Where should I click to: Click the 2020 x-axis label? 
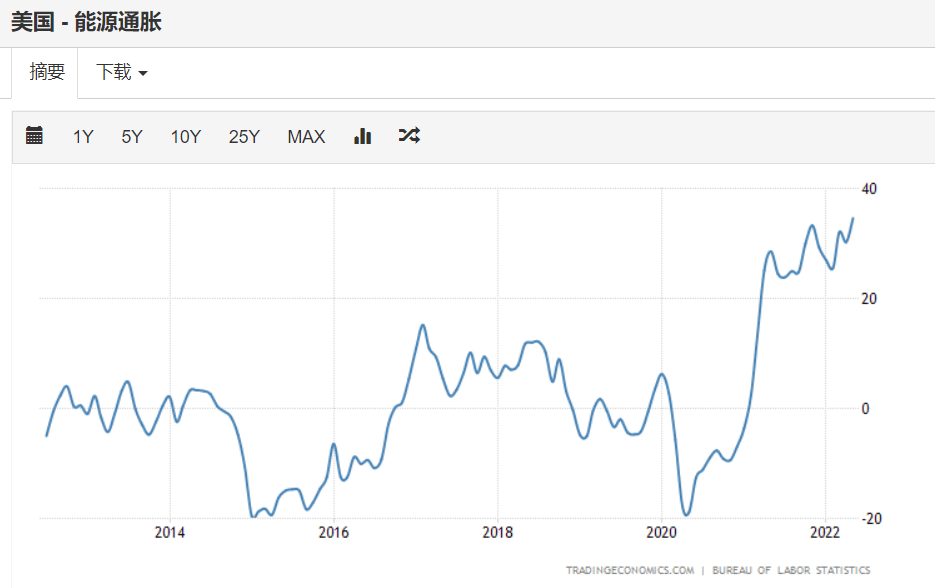point(662,532)
